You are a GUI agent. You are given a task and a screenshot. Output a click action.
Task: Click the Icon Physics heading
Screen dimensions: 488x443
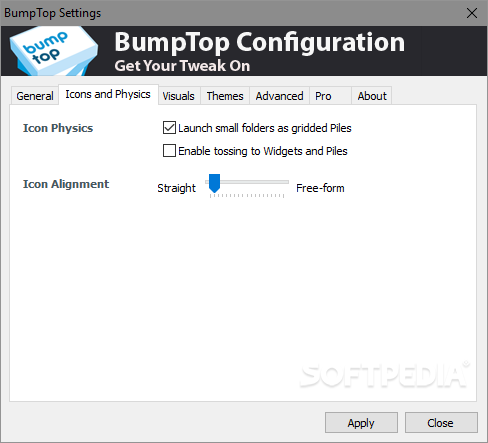tap(58, 128)
